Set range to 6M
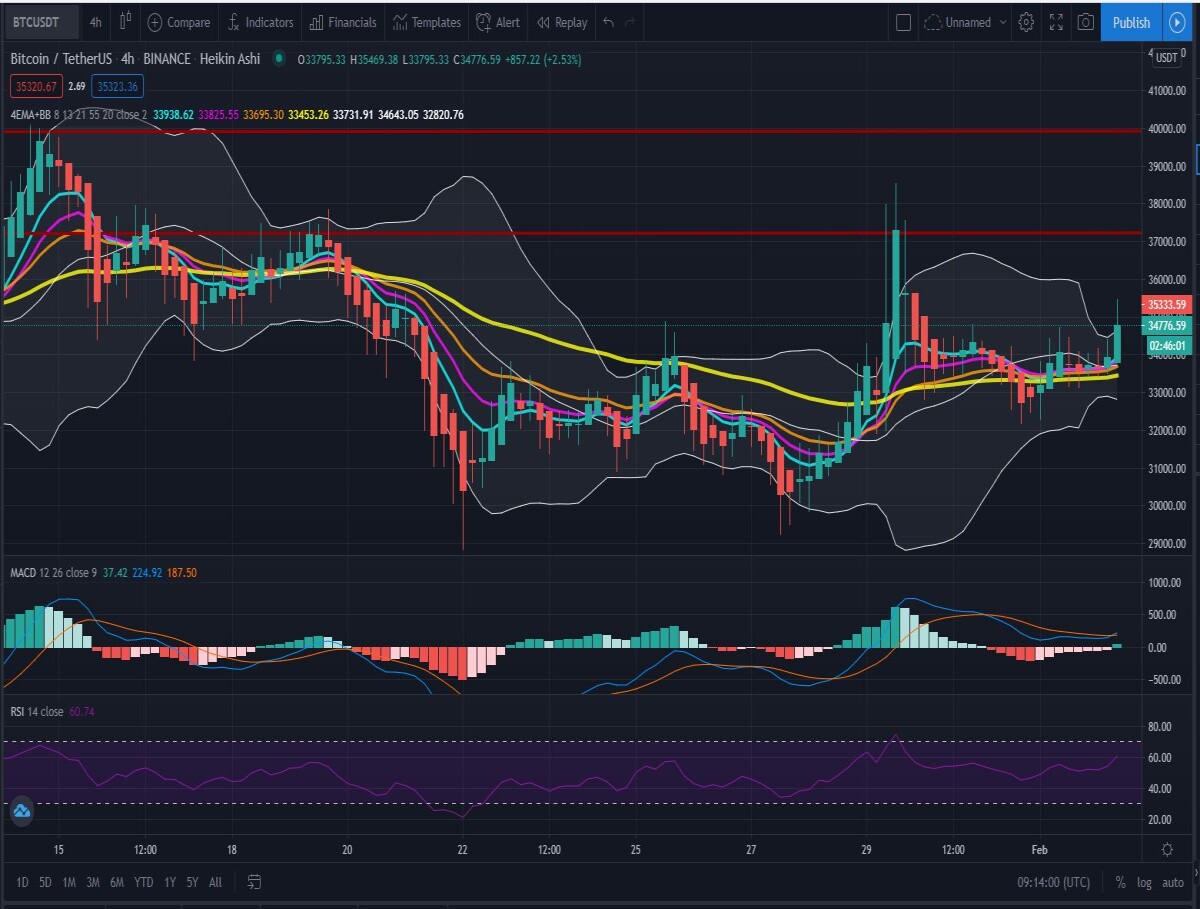 (x=117, y=882)
